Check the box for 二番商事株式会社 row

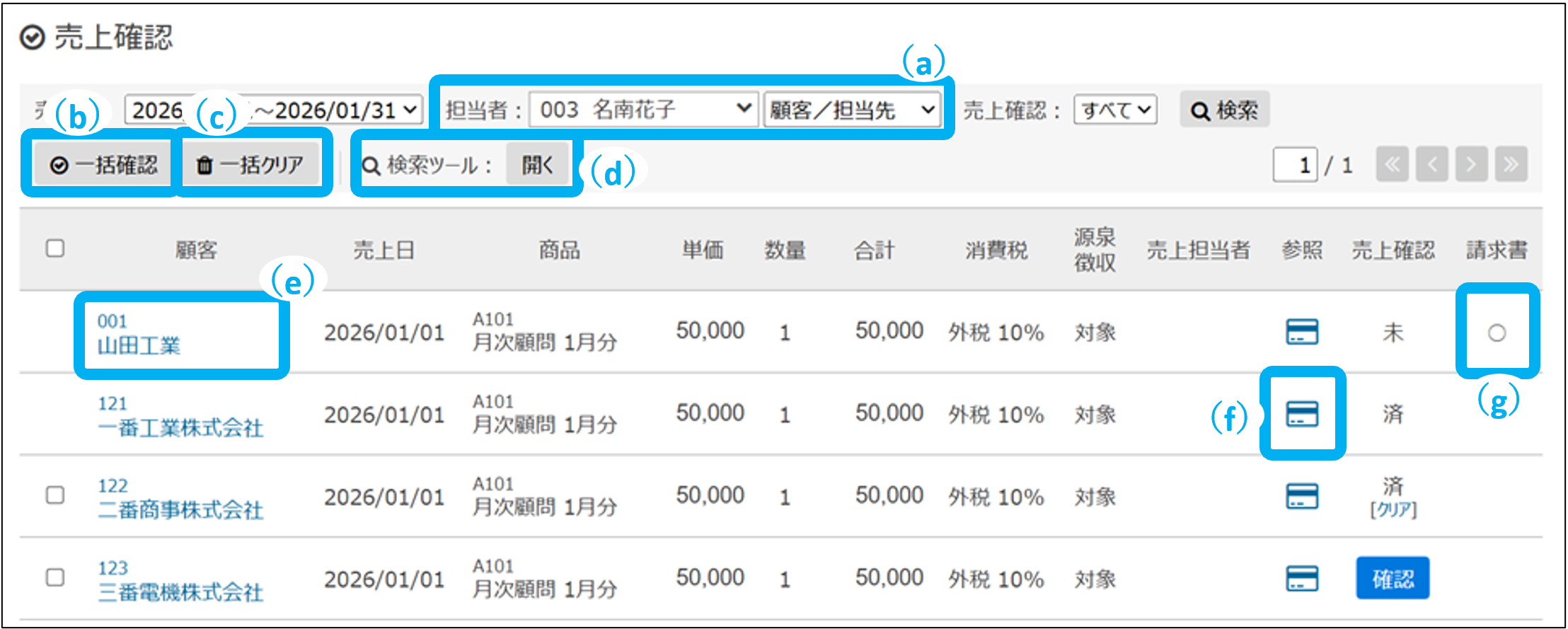(55, 495)
